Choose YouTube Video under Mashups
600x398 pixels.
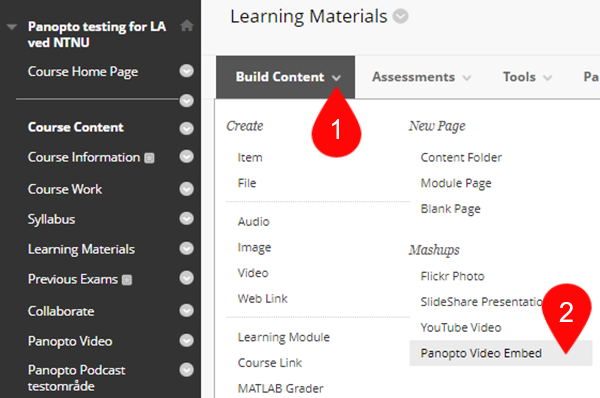pos(461,328)
